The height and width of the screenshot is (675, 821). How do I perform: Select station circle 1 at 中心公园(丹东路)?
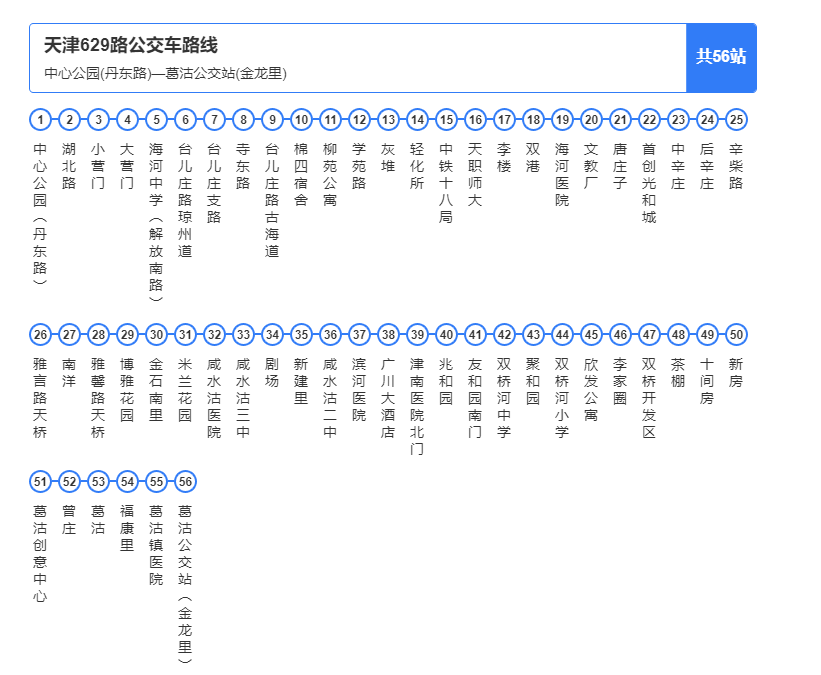39,121
